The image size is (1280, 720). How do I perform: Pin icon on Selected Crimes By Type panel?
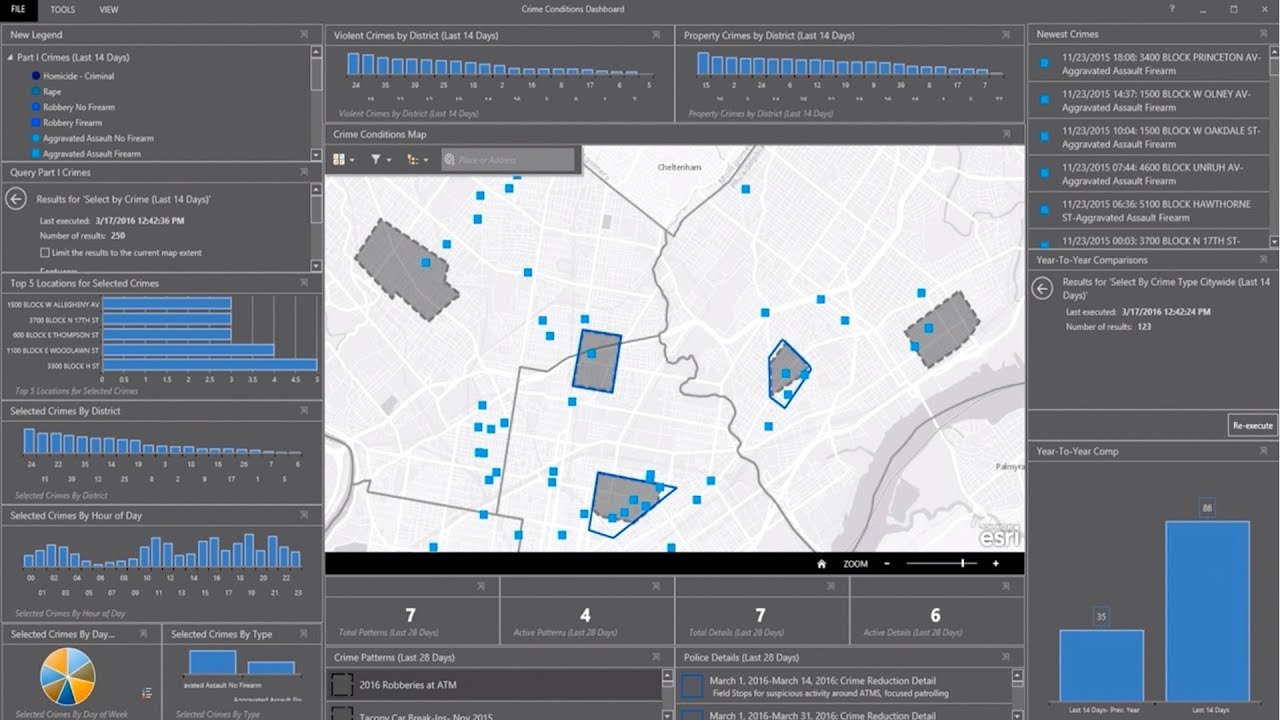pyautogui.click(x=304, y=633)
